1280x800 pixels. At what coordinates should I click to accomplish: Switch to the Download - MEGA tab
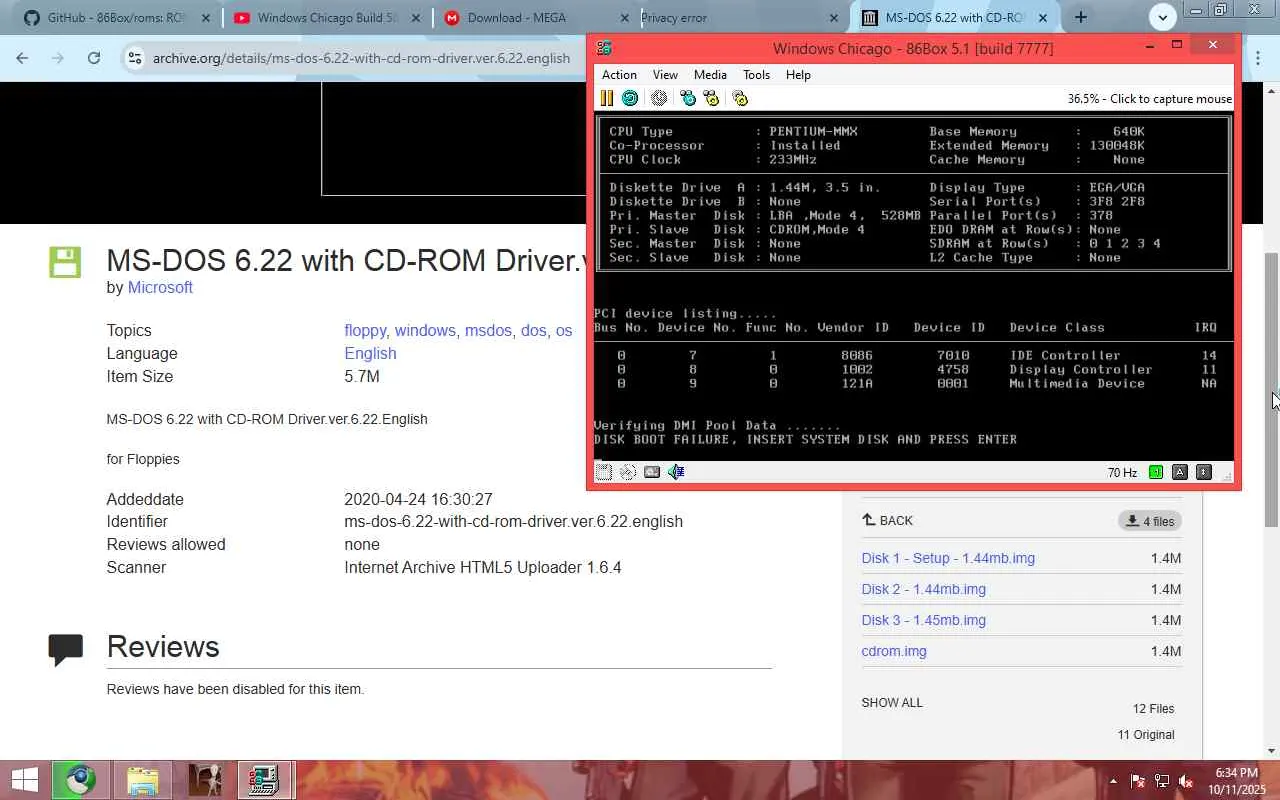pos(536,18)
